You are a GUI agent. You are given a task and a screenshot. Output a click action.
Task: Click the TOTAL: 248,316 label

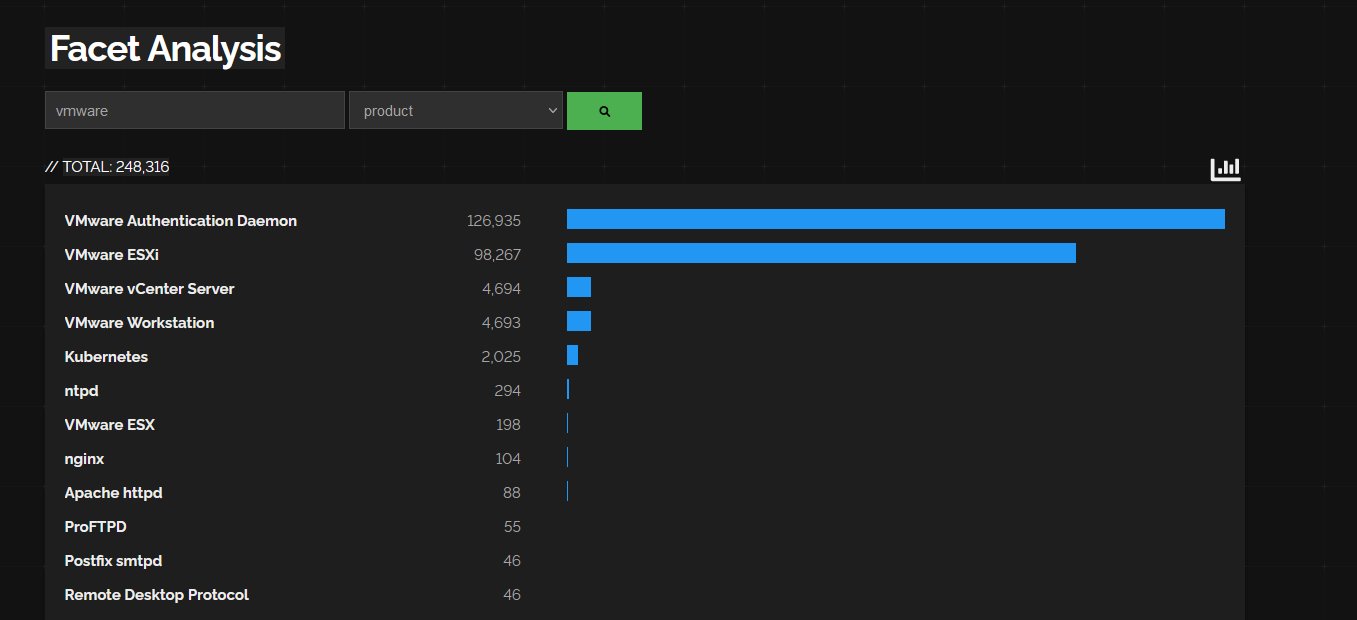coord(116,167)
